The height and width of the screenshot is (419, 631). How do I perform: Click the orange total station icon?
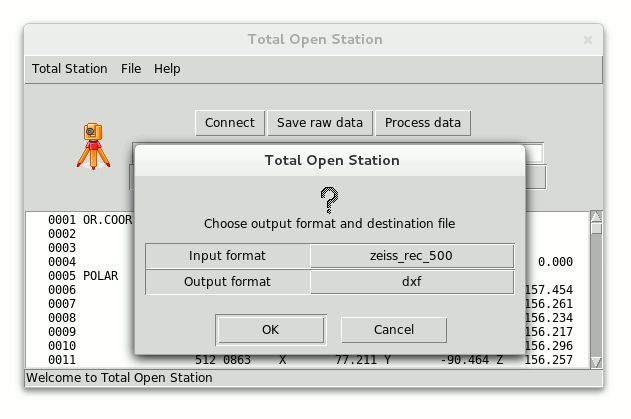click(93, 146)
